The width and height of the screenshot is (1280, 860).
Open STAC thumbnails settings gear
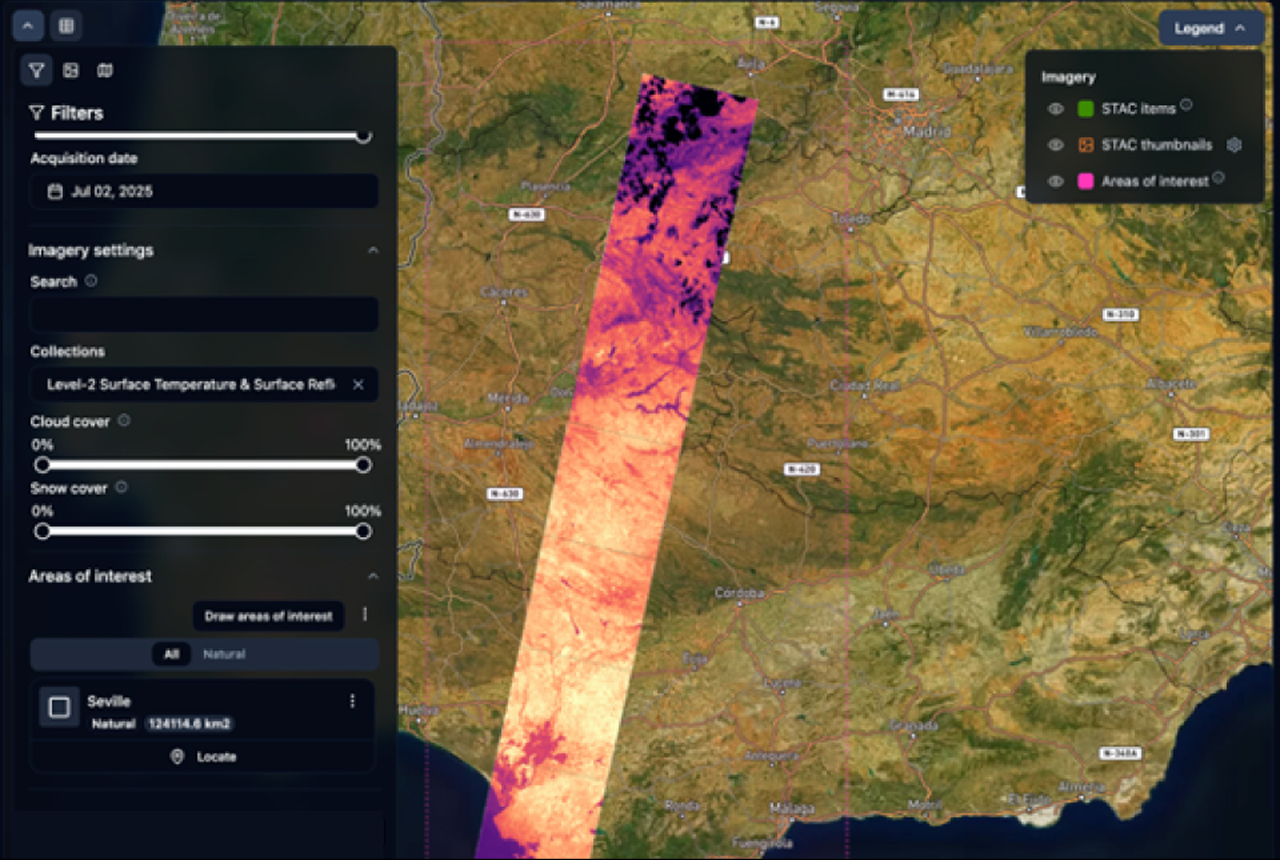point(1234,145)
